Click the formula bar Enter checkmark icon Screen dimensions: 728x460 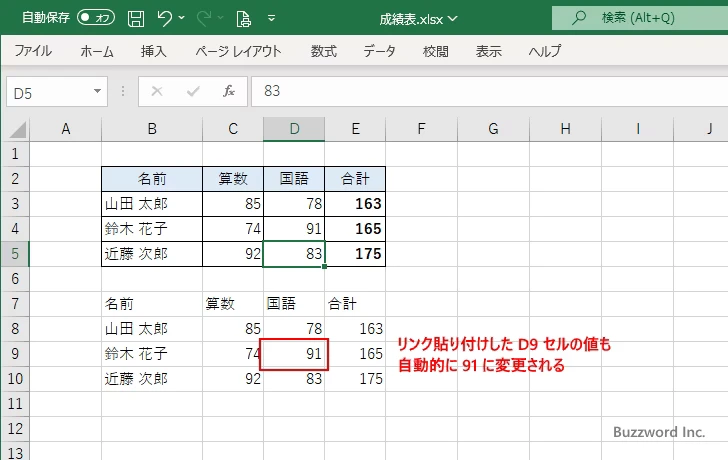click(193, 91)
